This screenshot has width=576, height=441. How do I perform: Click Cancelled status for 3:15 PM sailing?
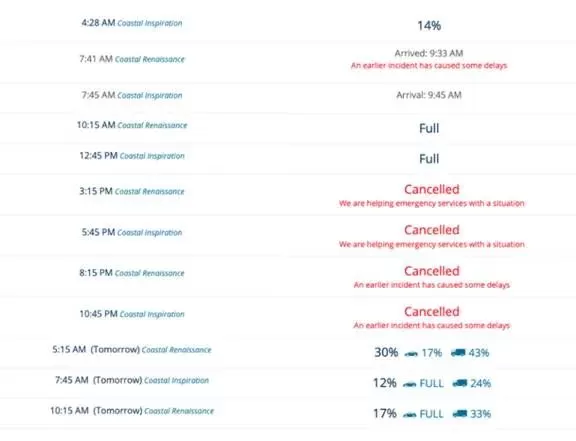(x=432, y=189)
